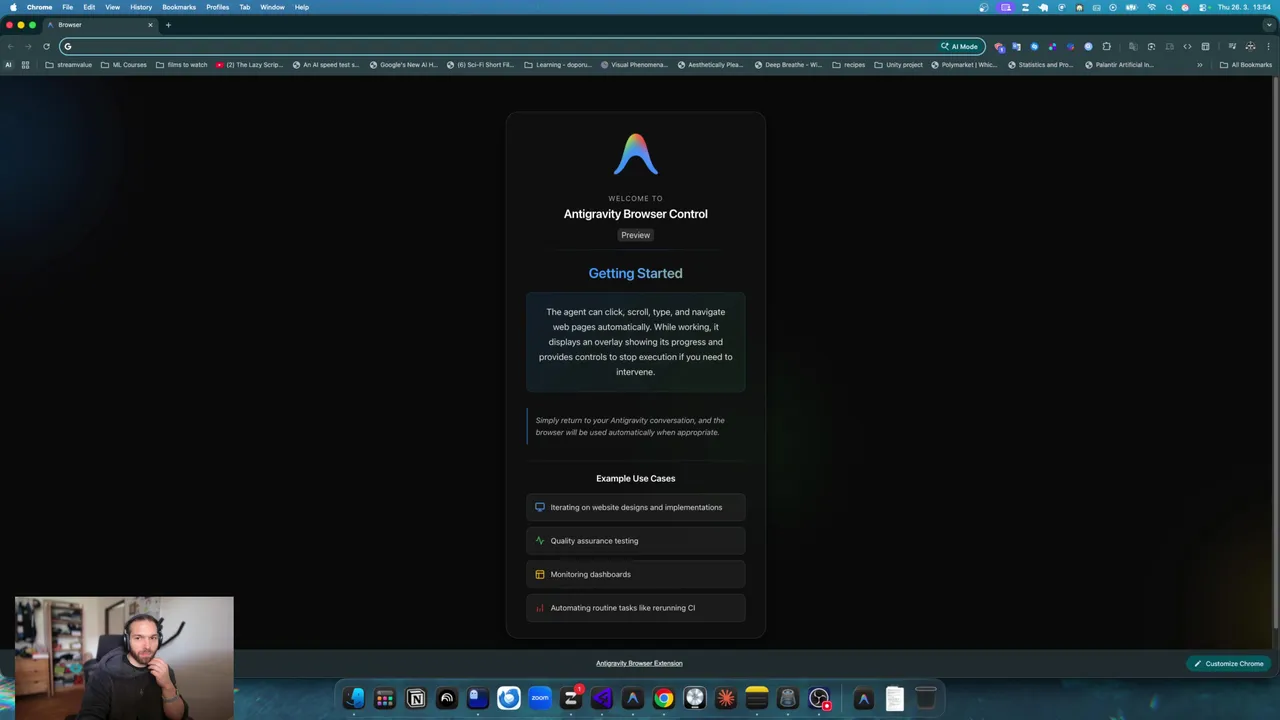Click the Customize Chrome button
This screenshot has width=1280, height=720.
pyautogui.click(x=1228, y=664)
